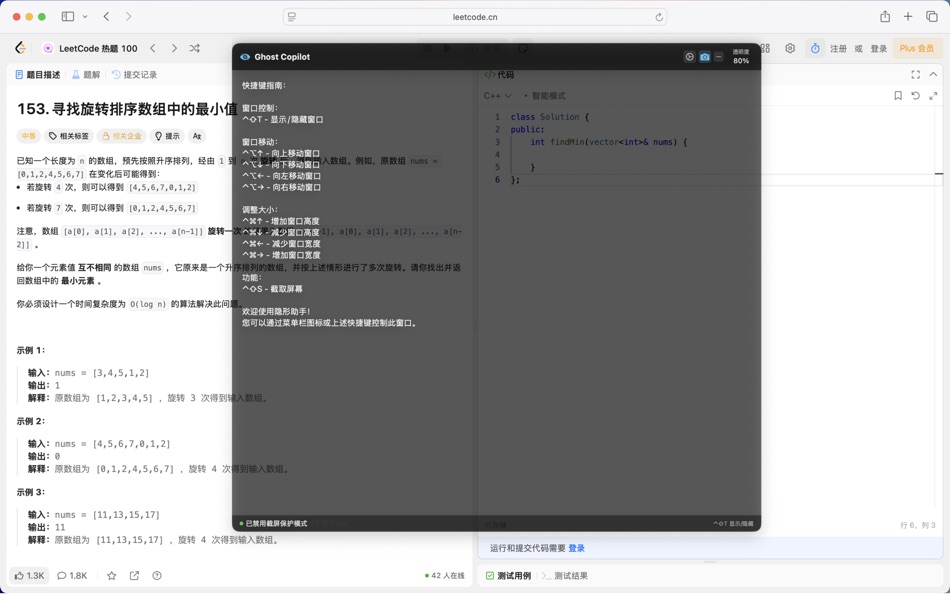Expand the editor with diagonal arrows icon

933,96
